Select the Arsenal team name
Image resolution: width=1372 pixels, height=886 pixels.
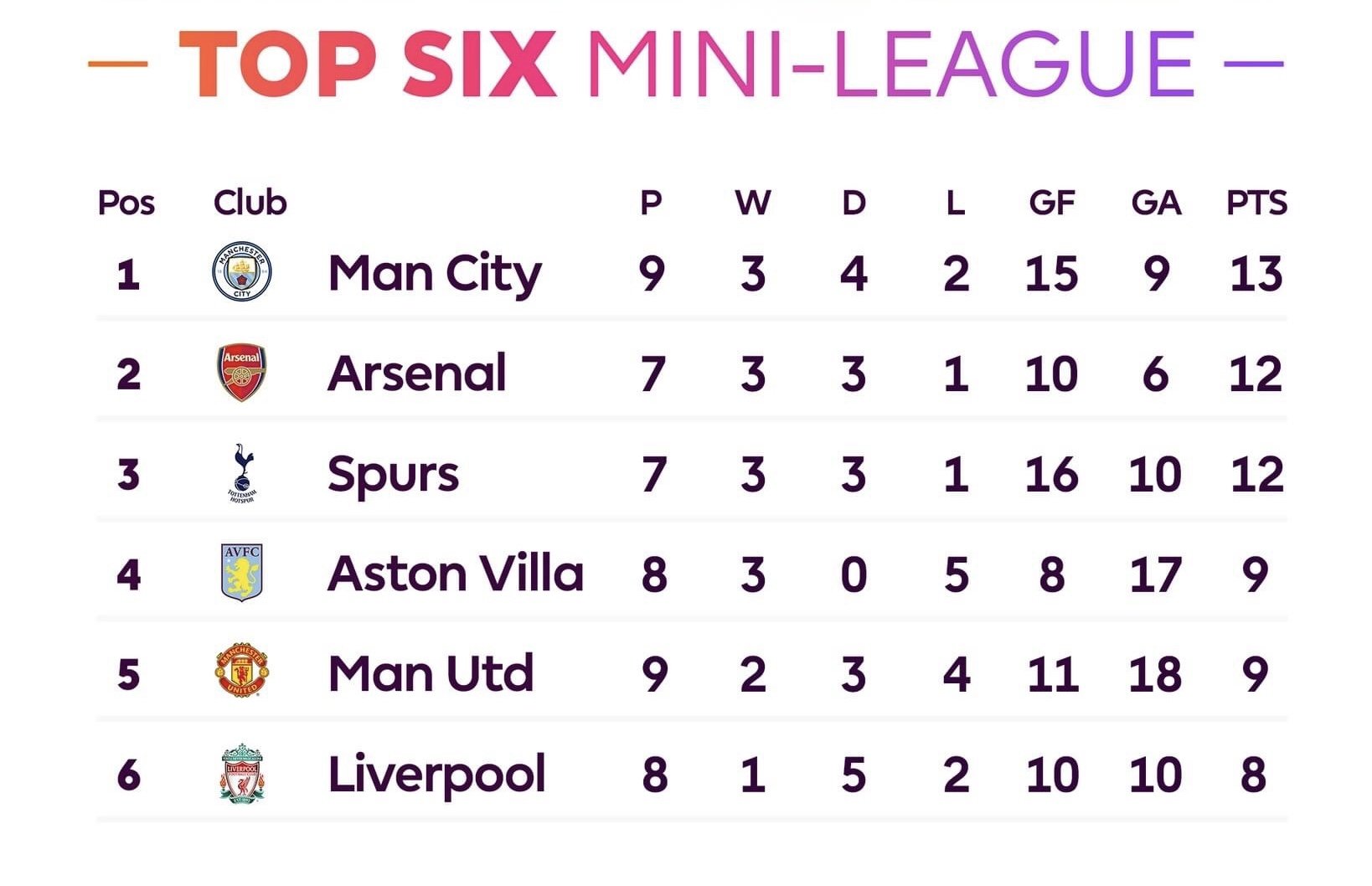[417, 373]
